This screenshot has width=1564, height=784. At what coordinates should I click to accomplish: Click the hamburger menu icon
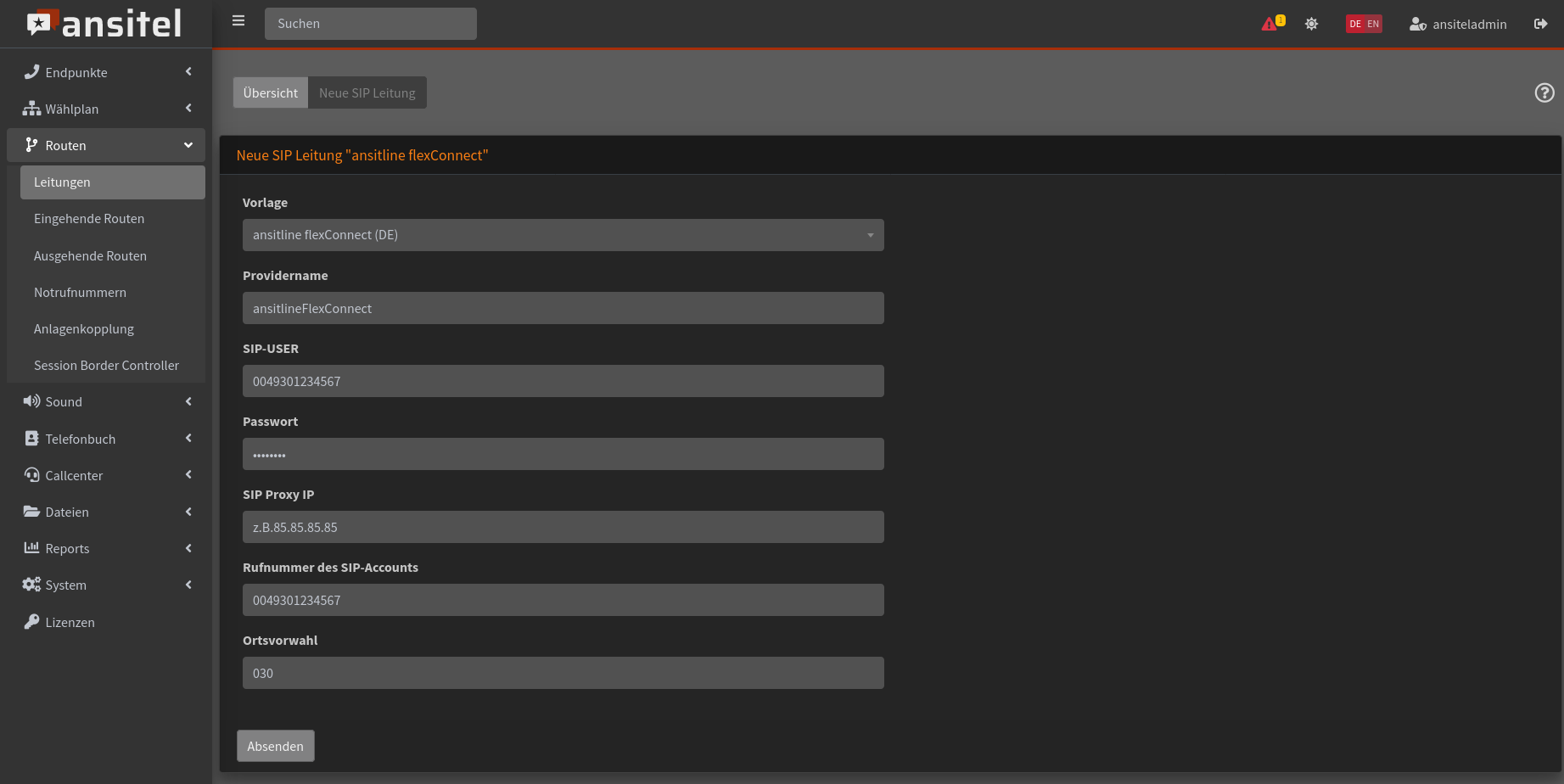click(x=238, y=21)
